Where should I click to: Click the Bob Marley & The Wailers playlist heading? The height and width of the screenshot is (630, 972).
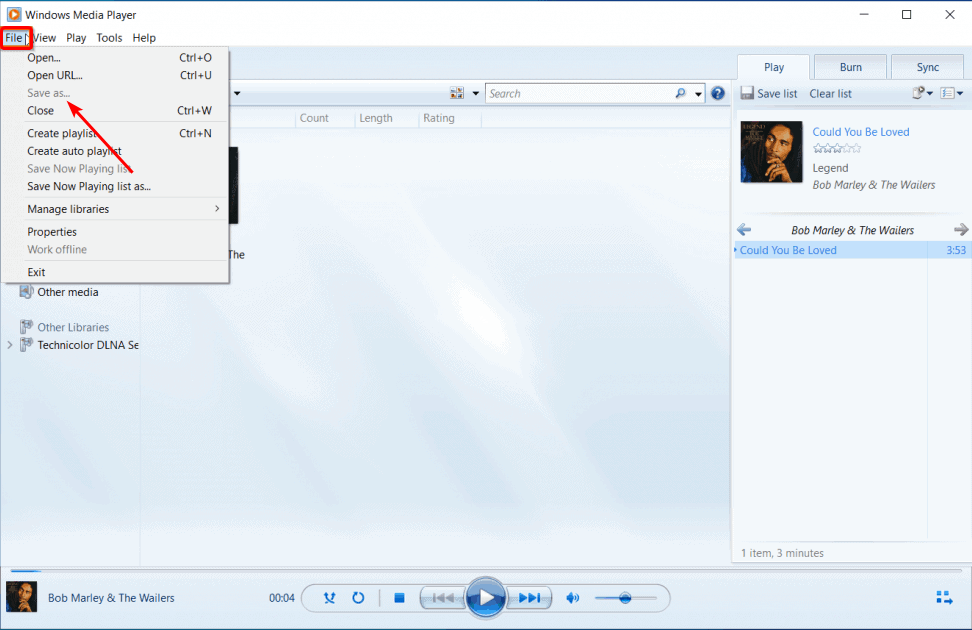852,230
